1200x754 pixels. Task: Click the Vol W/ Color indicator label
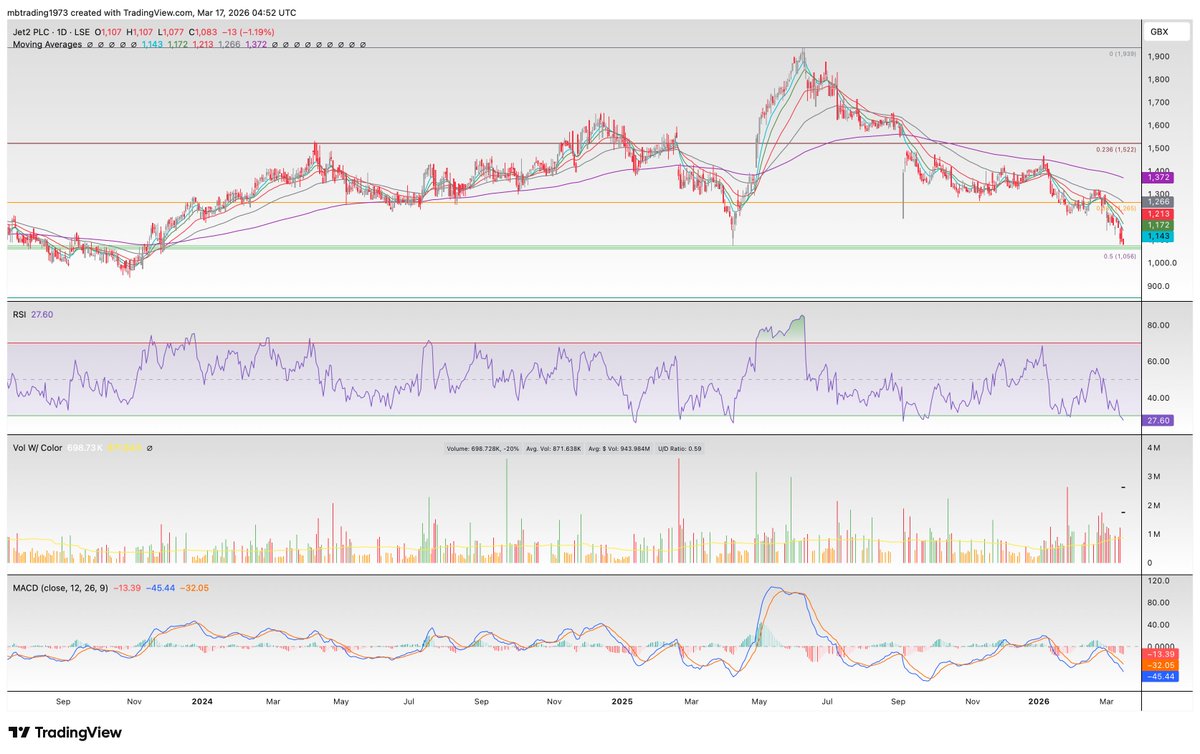coord(36,449)
